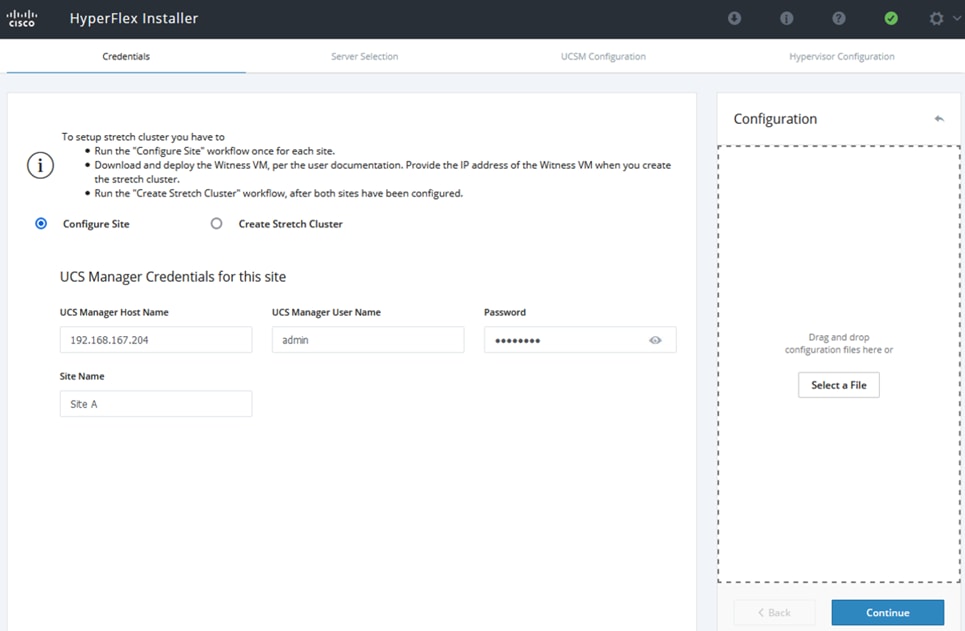Show password using the eye icon
Screen dimensions: 965x631
655,340
